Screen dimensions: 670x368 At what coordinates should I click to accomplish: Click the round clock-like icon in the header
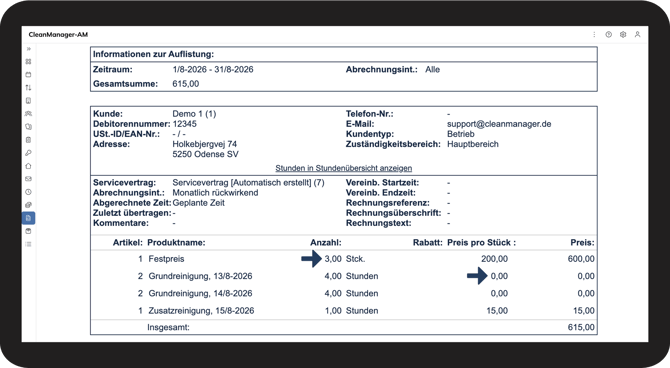pos(608,35)
